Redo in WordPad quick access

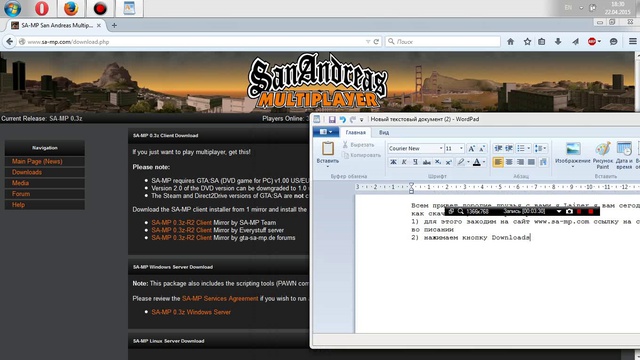click(x=353, y=119)
